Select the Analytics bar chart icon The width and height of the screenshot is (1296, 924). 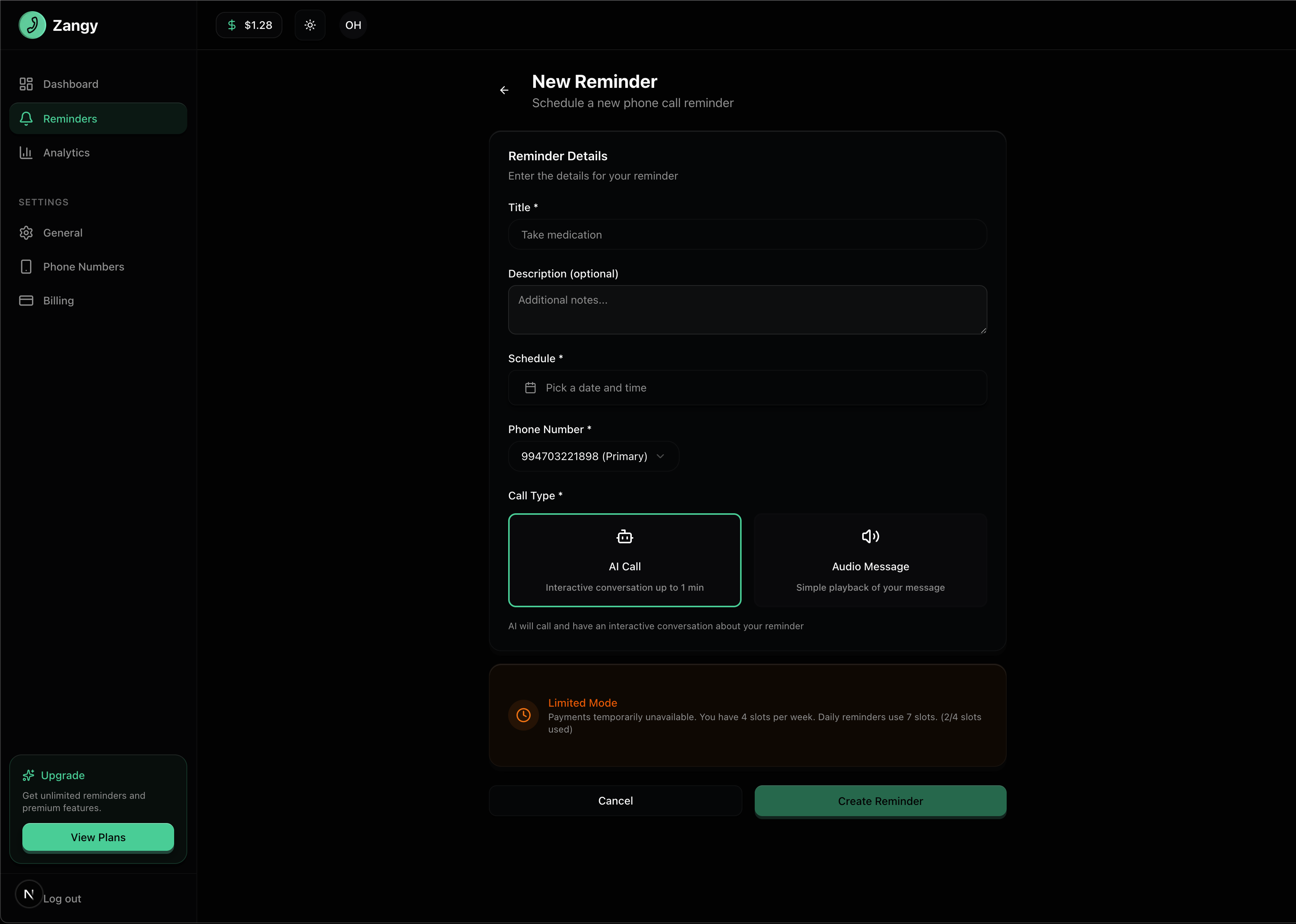pos(26,153)
